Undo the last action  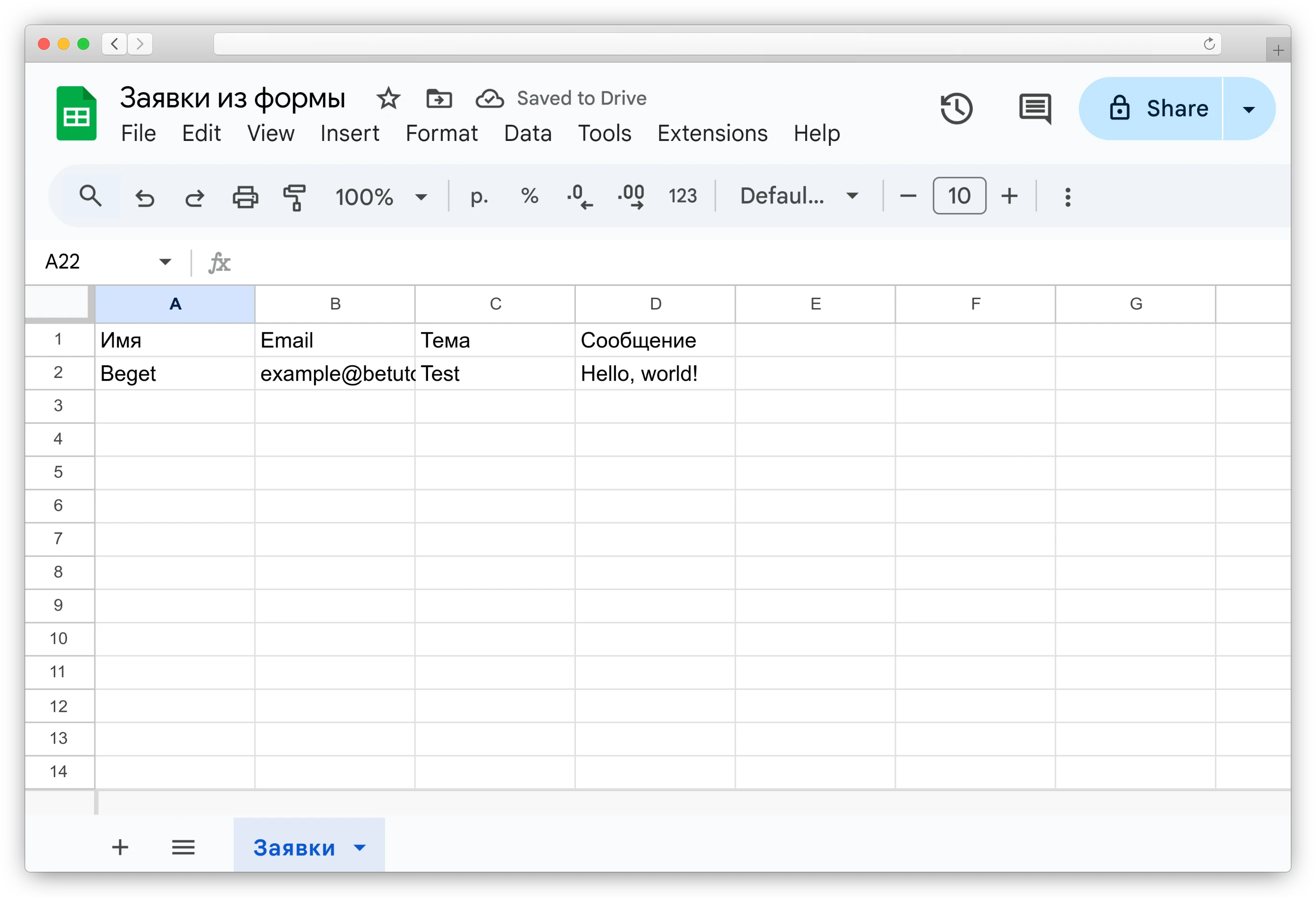[x=145, y=198]
